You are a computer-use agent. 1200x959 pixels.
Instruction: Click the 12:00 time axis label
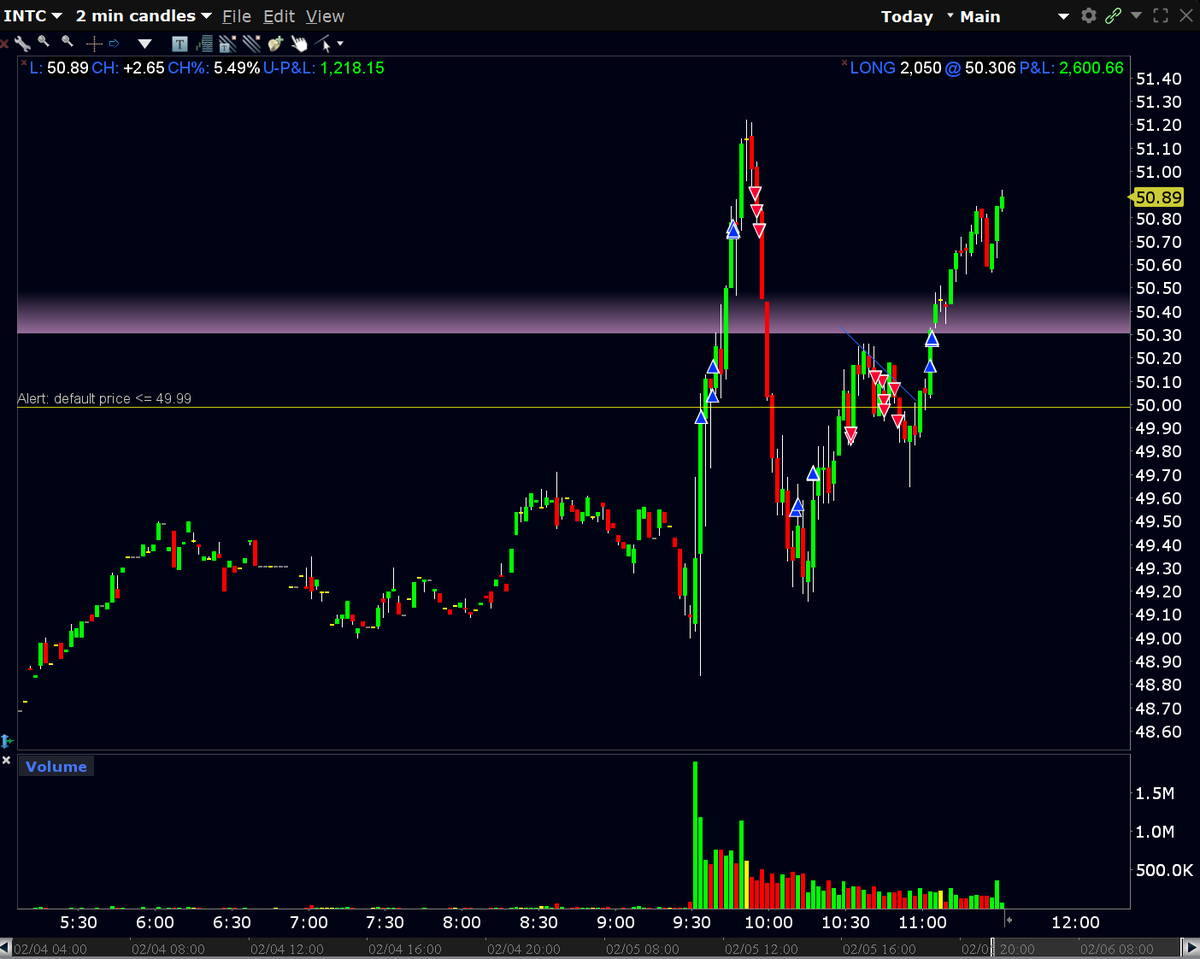[1076, 922]
